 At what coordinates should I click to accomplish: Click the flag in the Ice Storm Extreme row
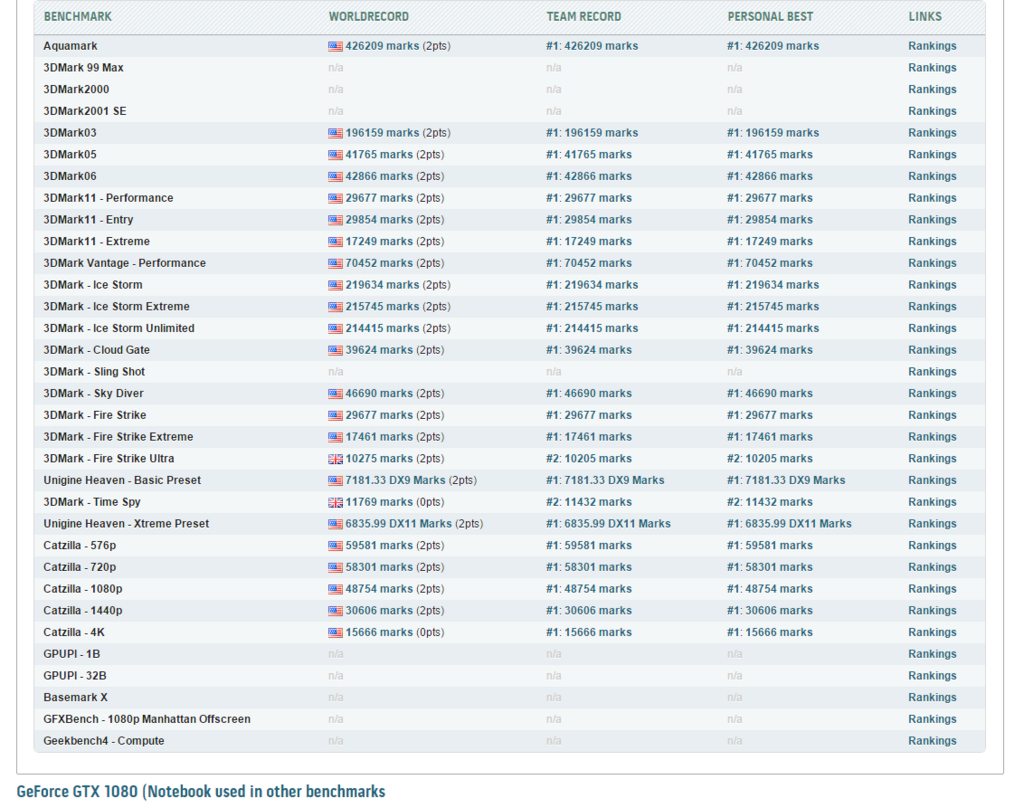335,307
